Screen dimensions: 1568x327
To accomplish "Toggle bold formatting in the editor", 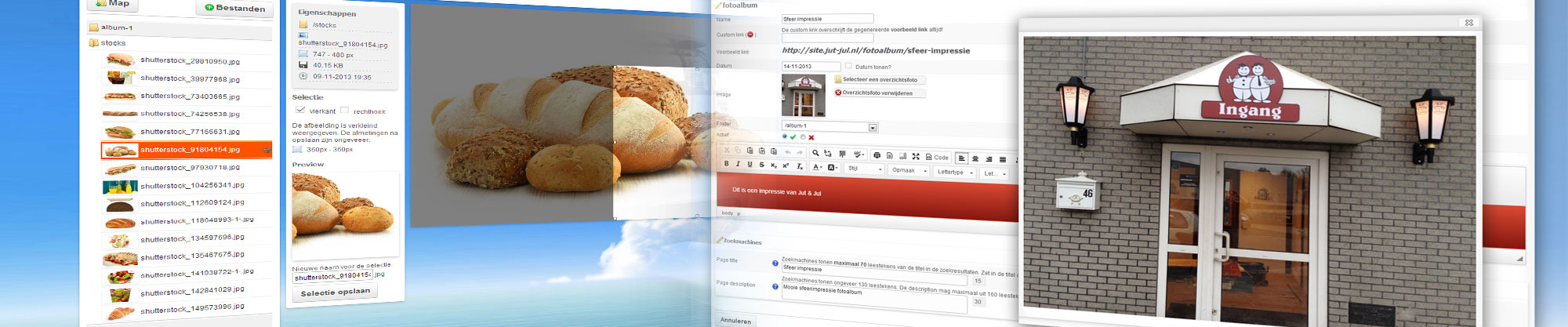I will point(726,164).
